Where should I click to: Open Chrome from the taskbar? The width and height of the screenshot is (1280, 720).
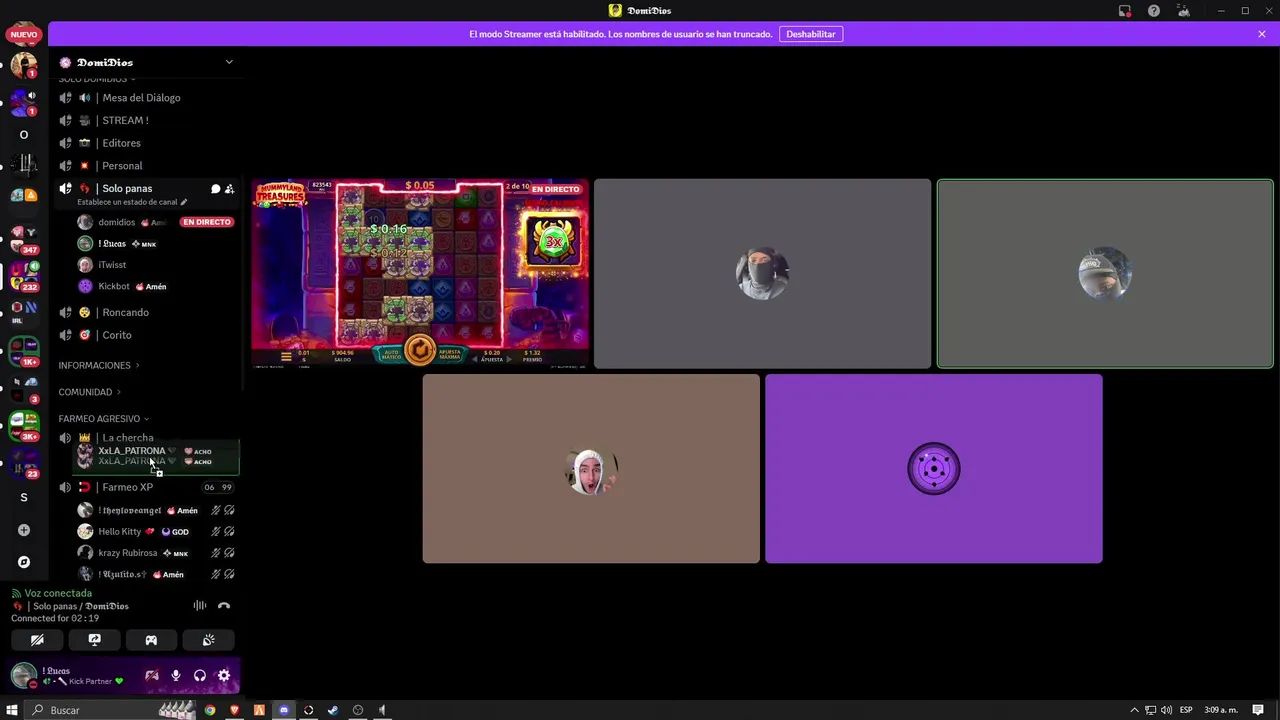coord(210,710)
